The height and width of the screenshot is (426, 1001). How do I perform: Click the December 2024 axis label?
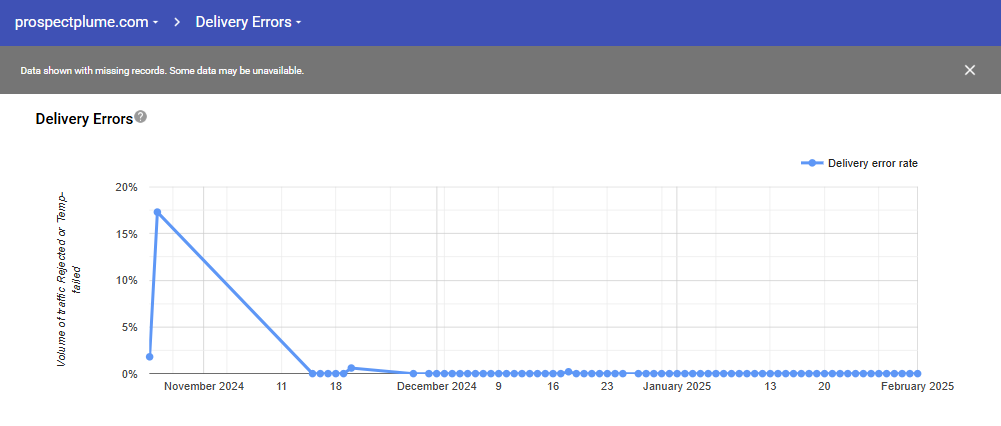(x=436, y=386)
